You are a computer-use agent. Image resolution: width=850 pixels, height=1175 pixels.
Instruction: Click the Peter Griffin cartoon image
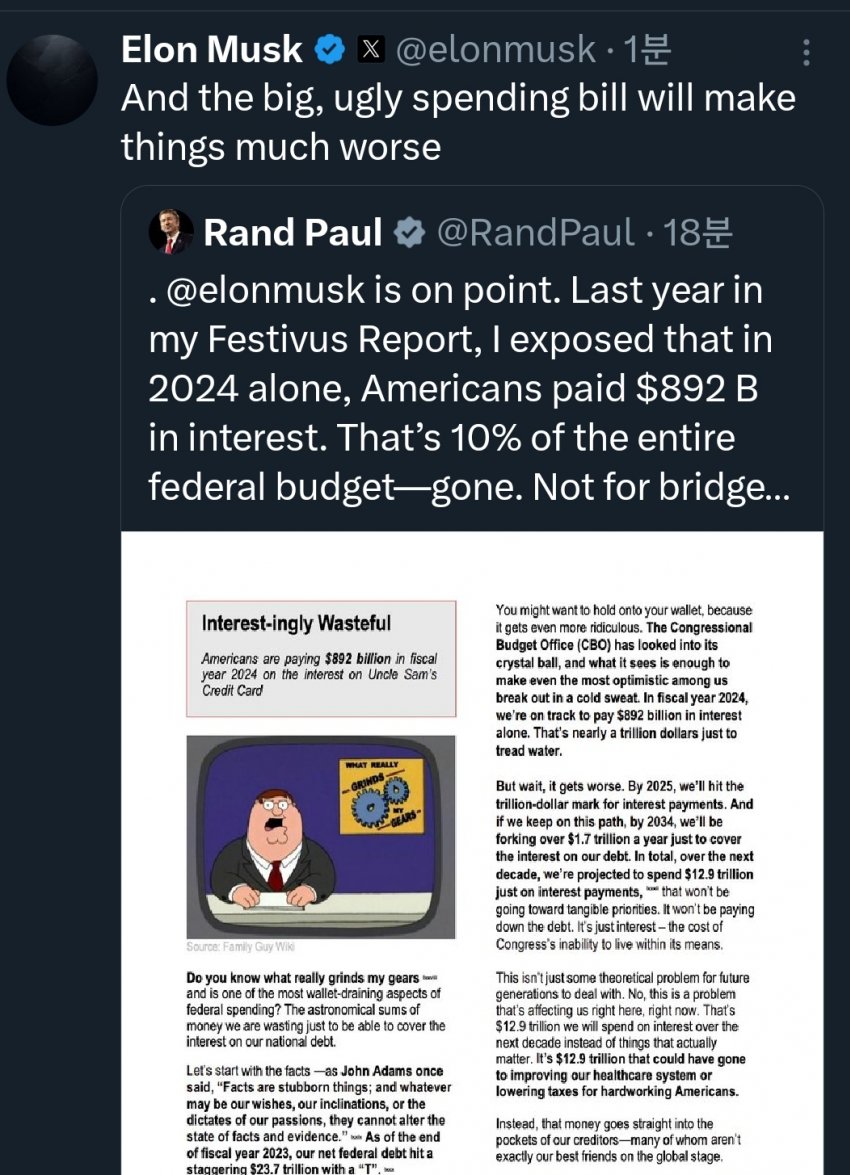321,836
